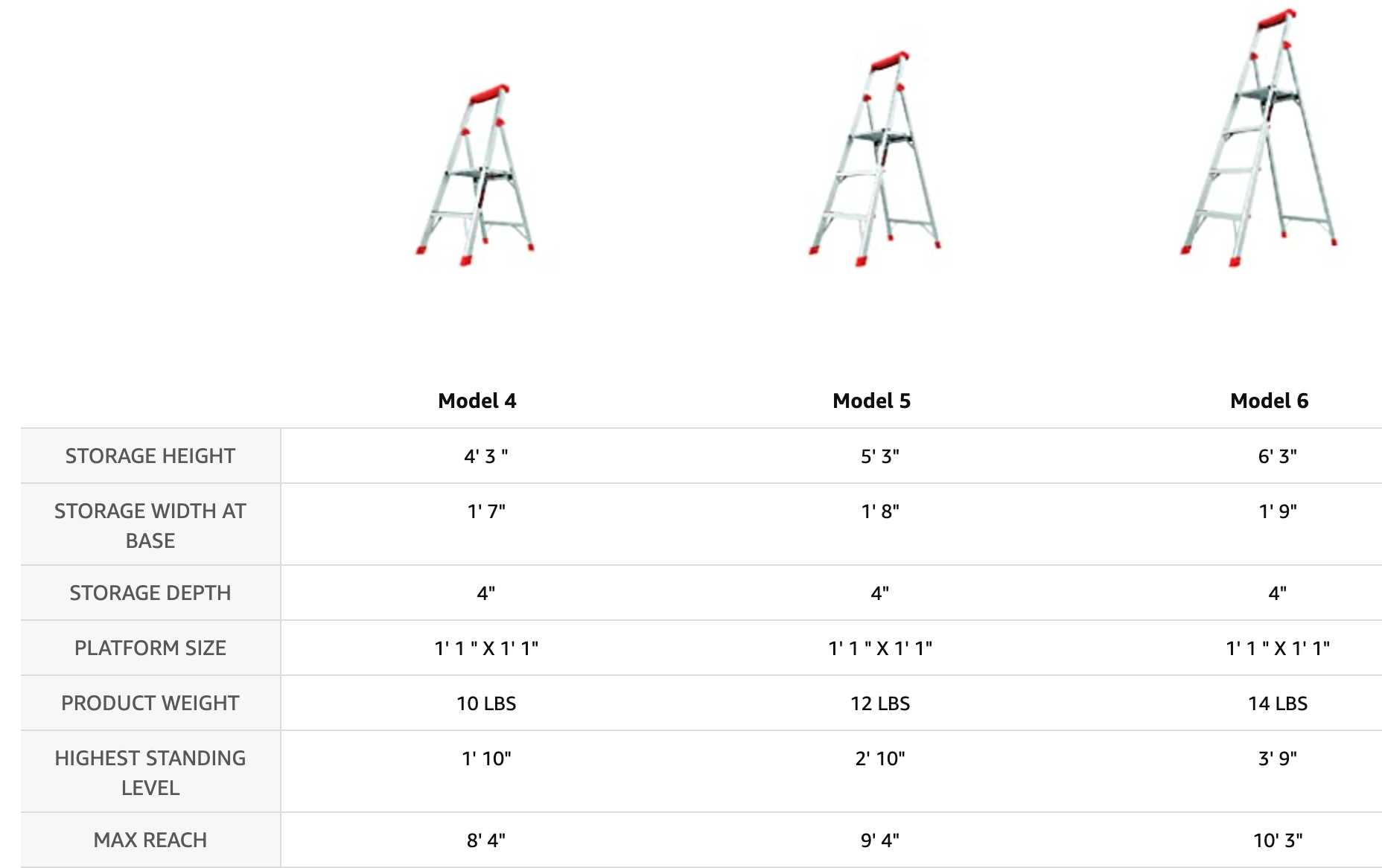Select the Model 6 heading
The width and height of the screenshot is (1382, 868).
click(x=1269, y=401)
